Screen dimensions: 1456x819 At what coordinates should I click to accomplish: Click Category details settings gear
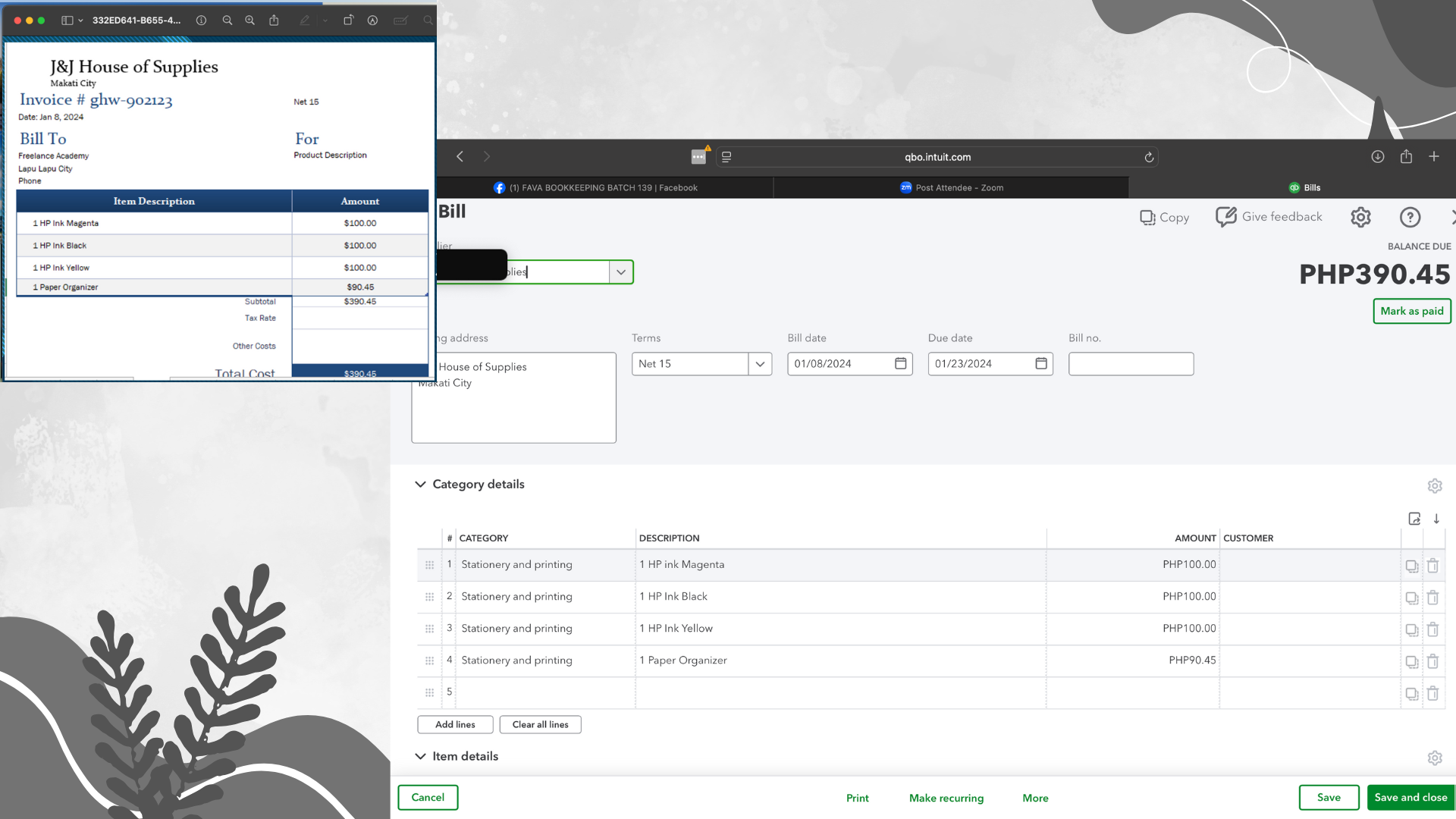coord(1434,485)
